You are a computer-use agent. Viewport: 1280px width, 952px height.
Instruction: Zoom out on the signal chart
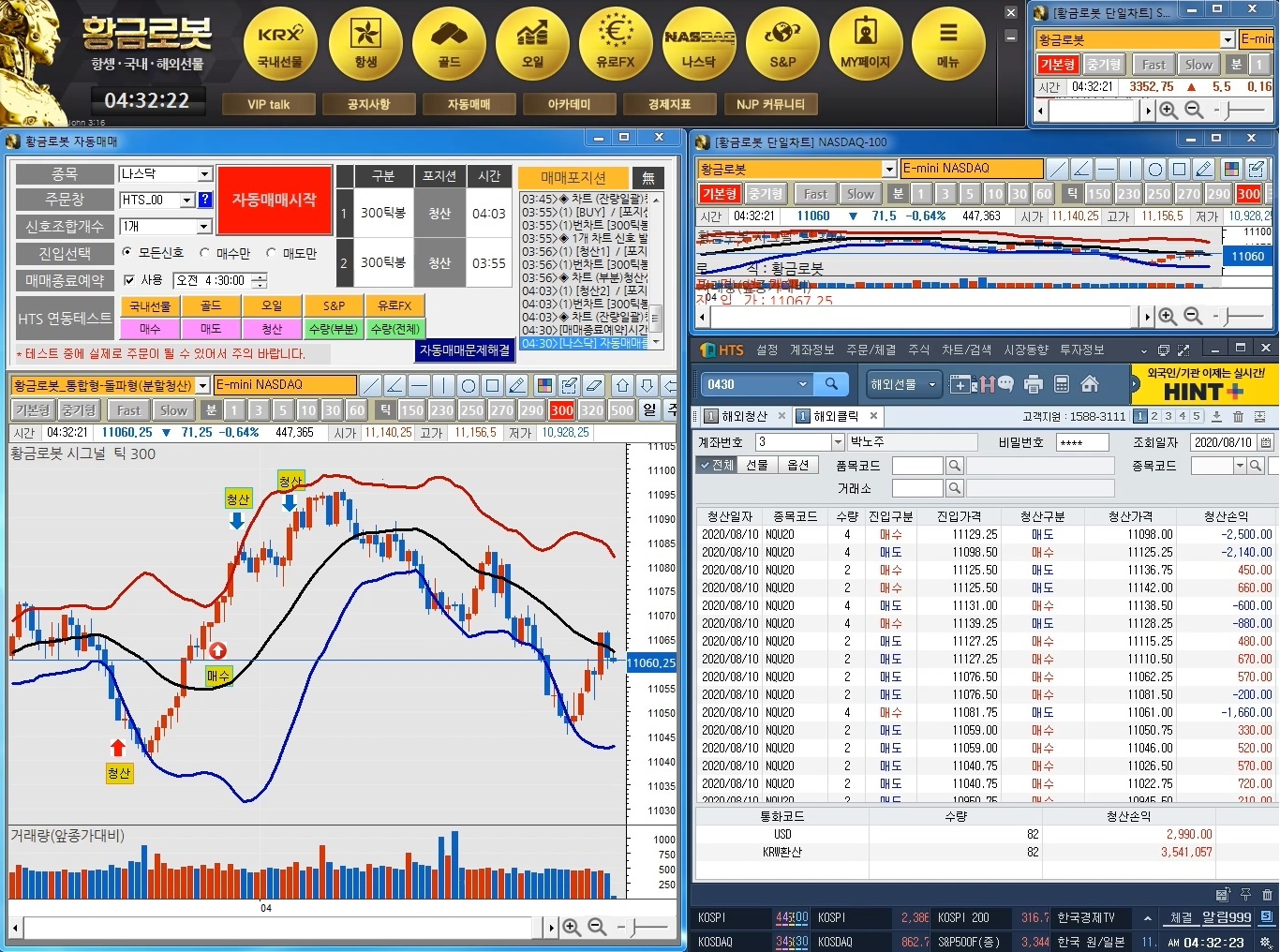[597, 927]
